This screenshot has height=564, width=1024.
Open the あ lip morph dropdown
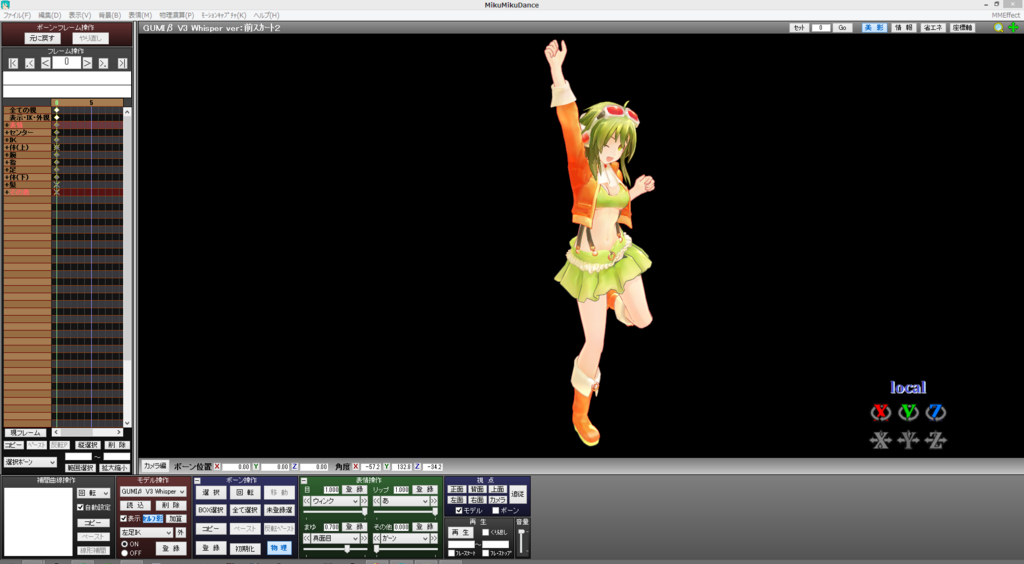405,501
